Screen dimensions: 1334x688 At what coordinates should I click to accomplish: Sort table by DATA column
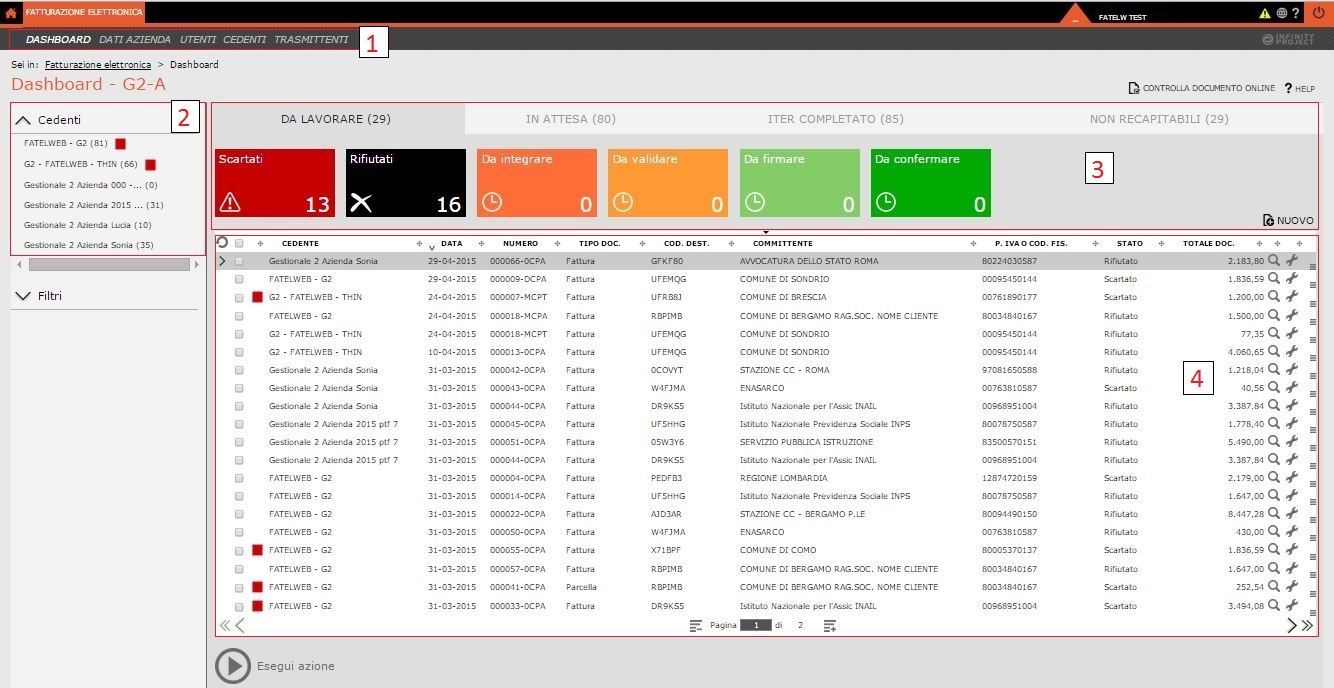click(x=451, y=243)
